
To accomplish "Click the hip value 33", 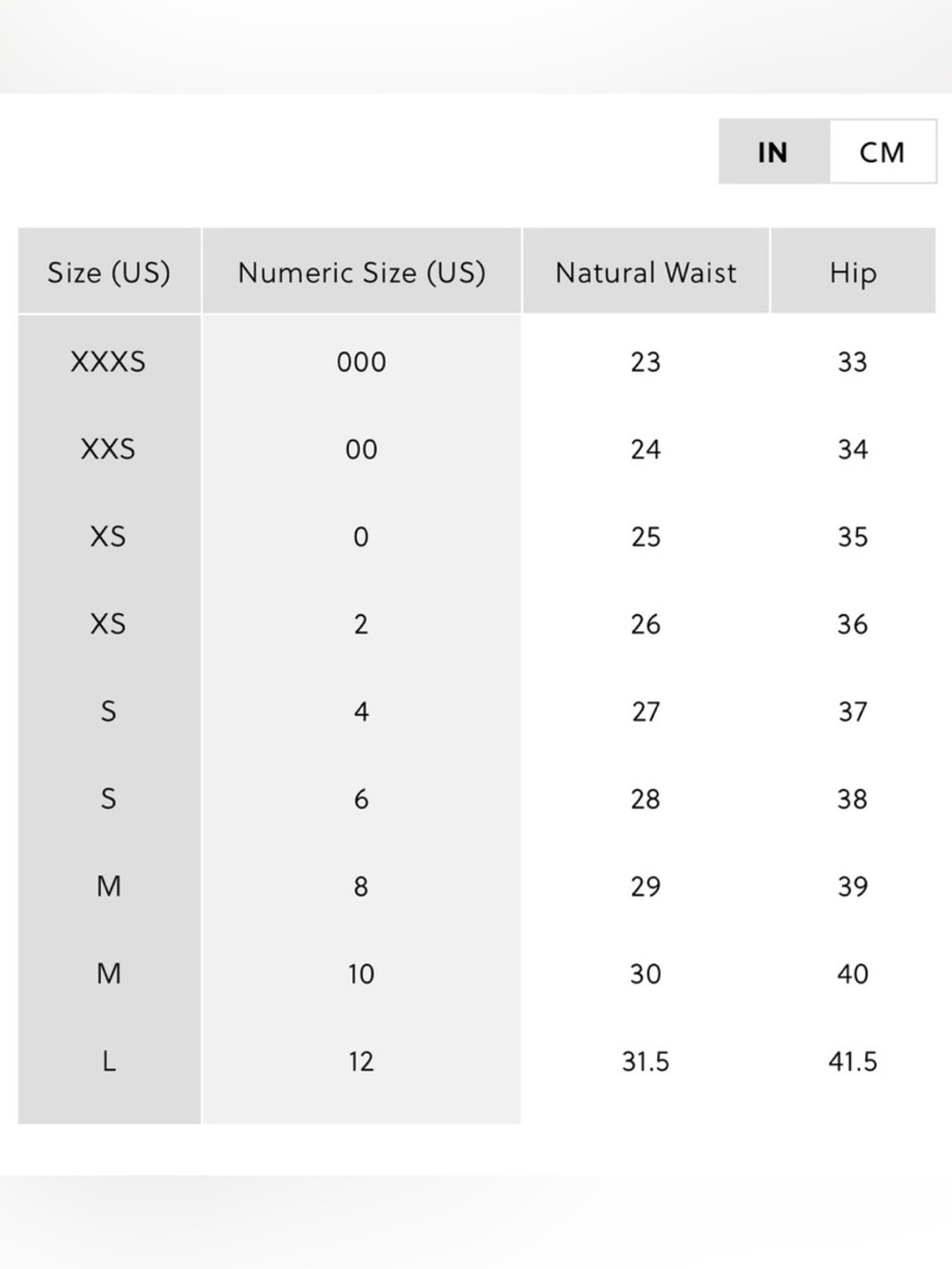I will click(x=853, y=362).
